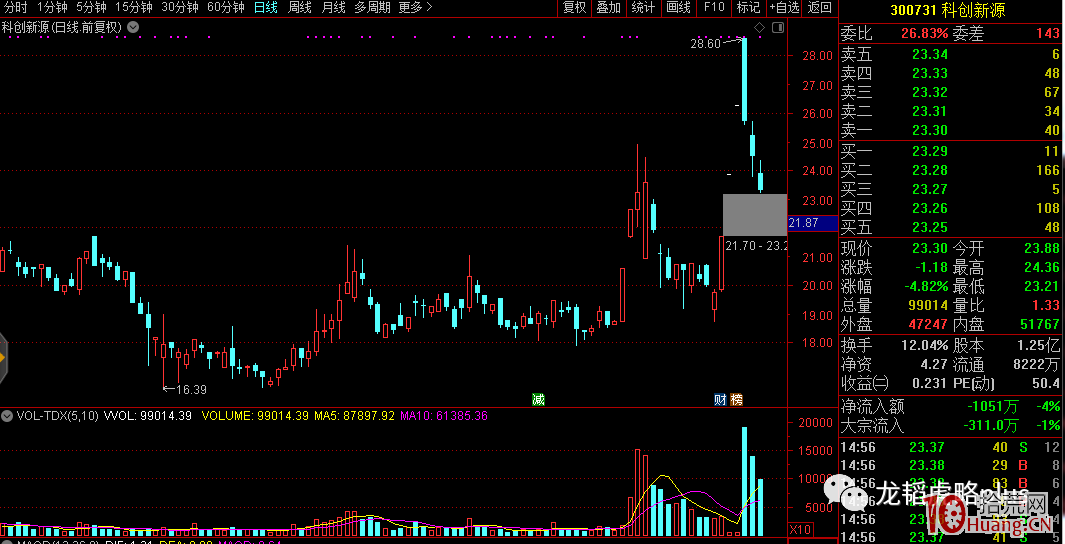The image size is (1065, 544).
Task: Select the 5分钟 period tab
Action: coord(92,8)
